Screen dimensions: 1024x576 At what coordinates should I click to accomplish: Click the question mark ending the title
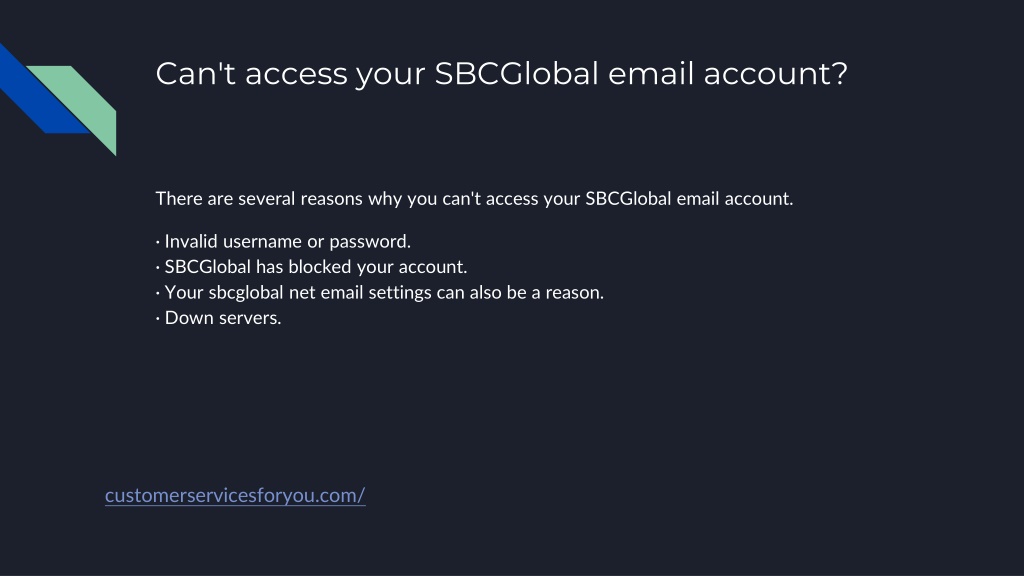[840, 73]
